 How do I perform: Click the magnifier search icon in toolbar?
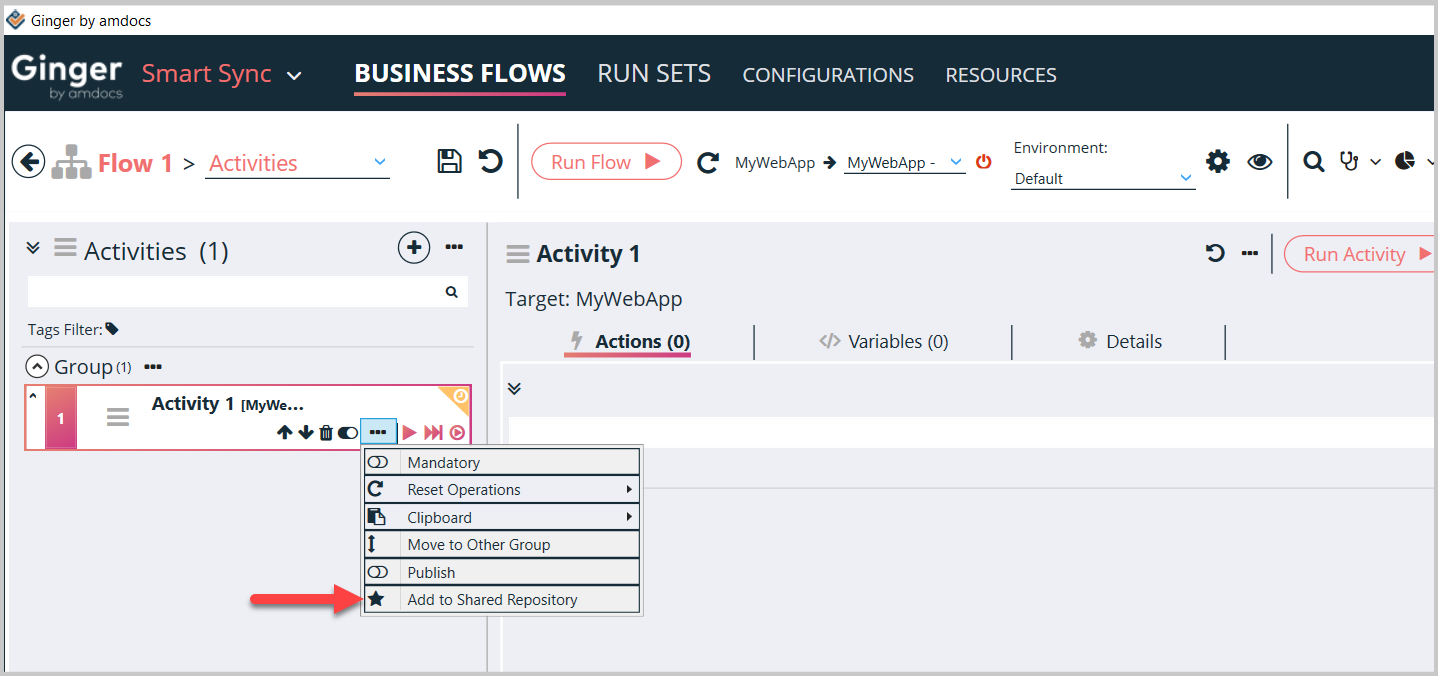click(1314, 161)
